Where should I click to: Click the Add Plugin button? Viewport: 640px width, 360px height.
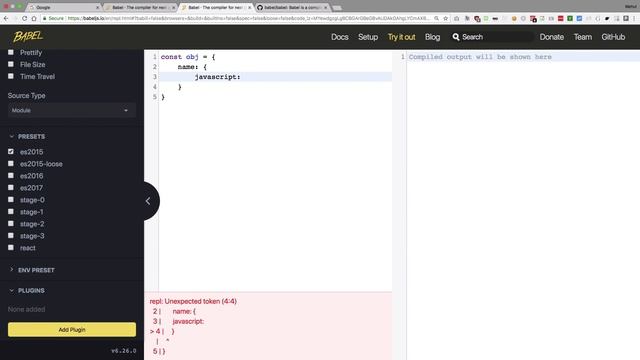pyautogui.click(x=72, y=329)
